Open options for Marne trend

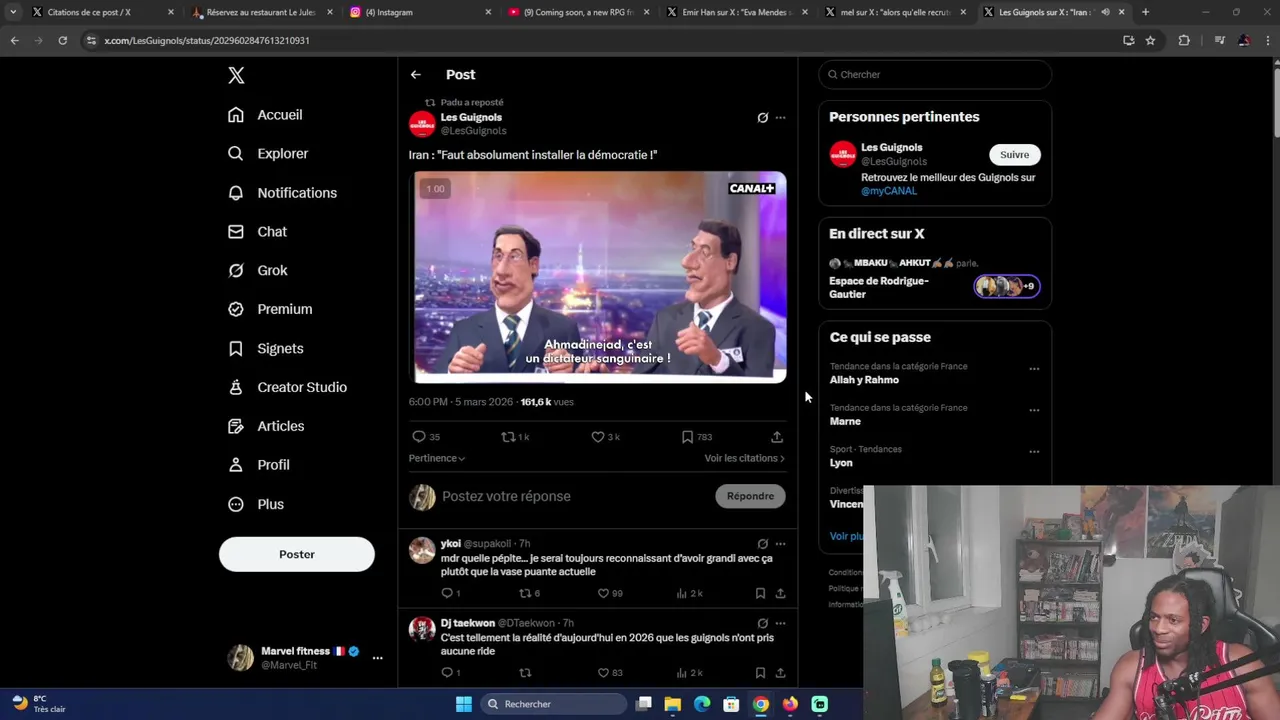coord(1034,410)
